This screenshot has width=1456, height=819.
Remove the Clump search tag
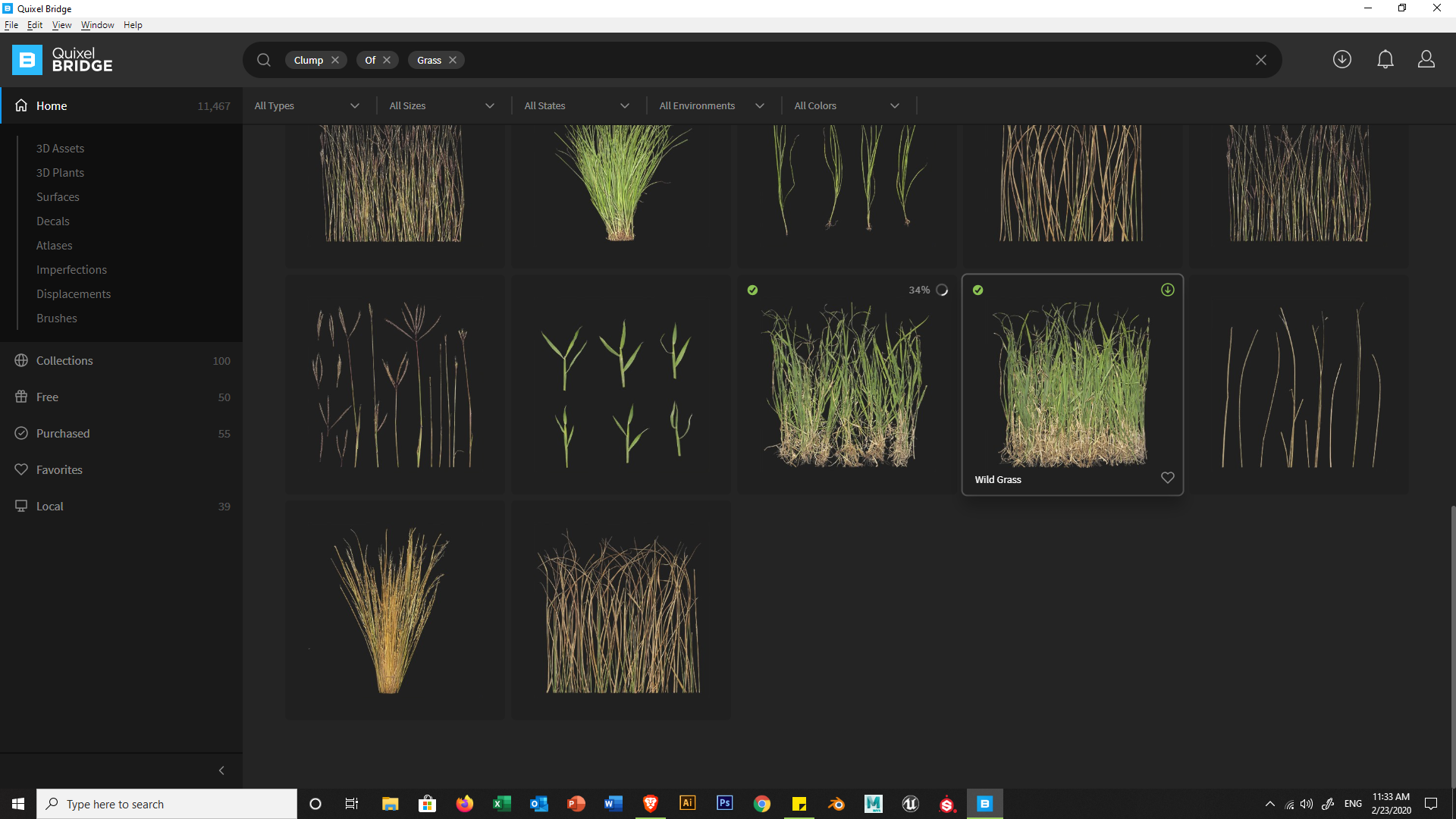[335, 60]
